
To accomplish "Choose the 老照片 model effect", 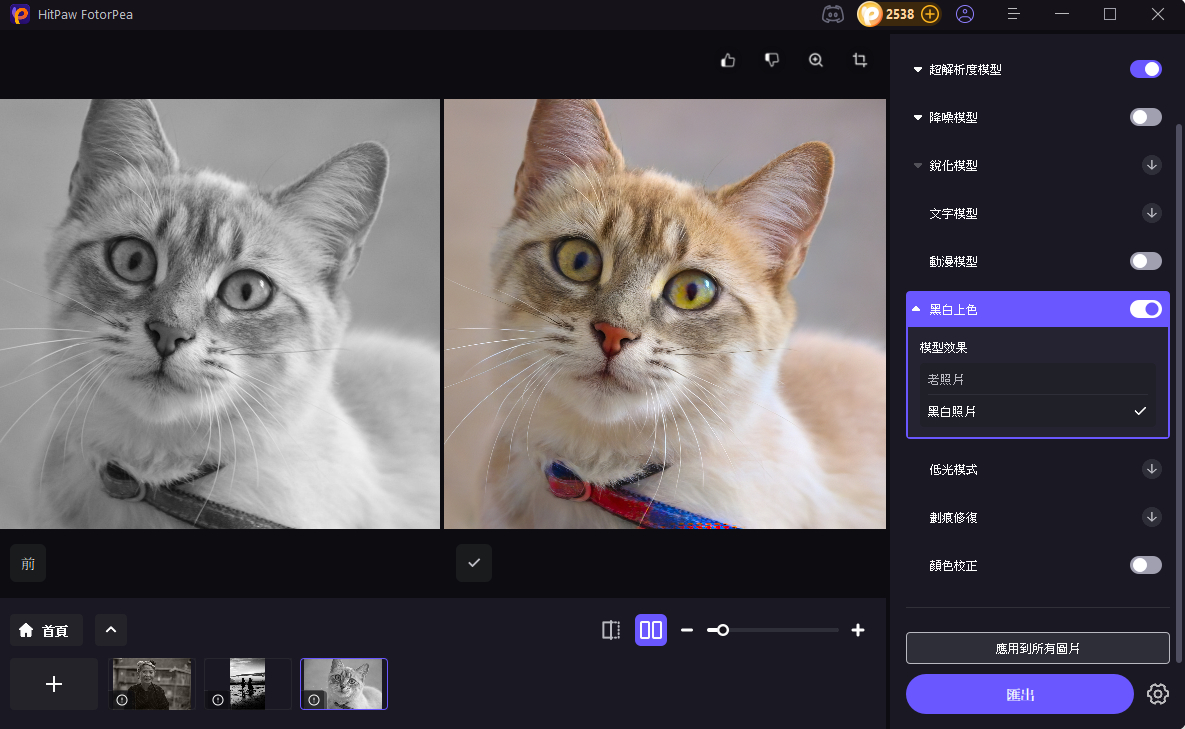I will tap(1037, 380).
